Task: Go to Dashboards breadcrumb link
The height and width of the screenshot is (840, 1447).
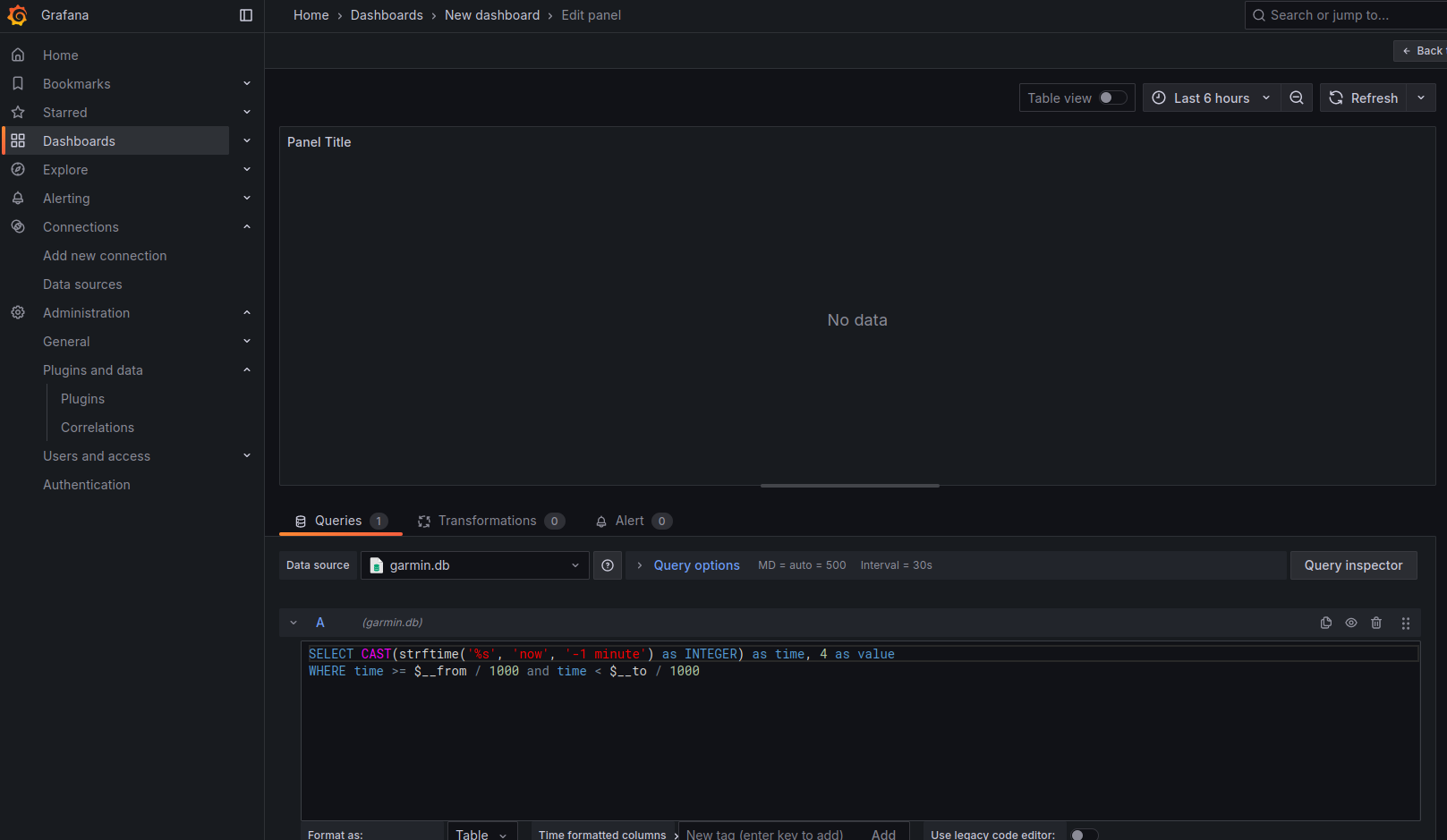Action: [387, 15]
